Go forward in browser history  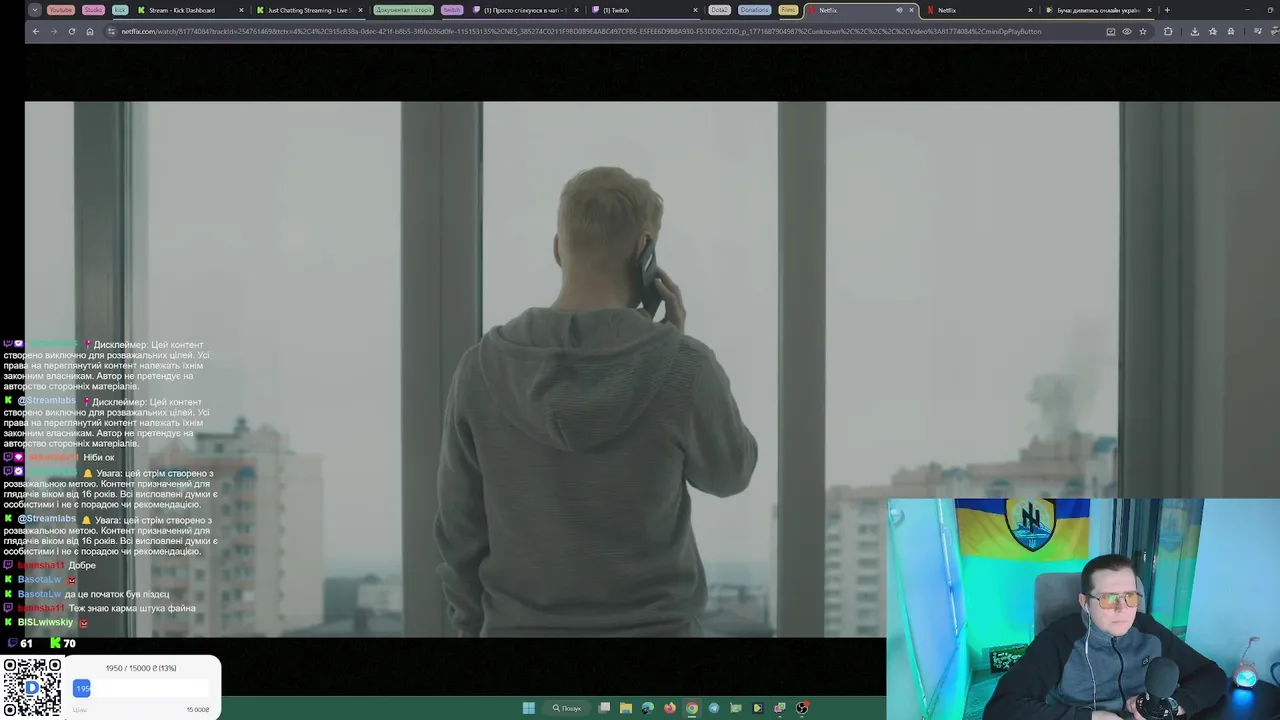pyautogui.click(x=53, y=31)
